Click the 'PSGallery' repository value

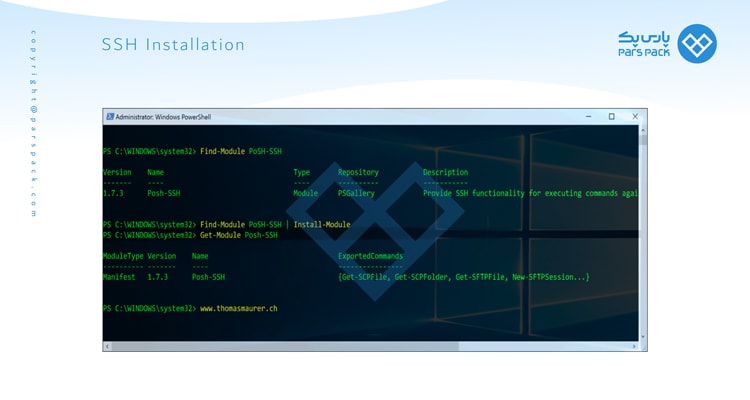click(356, 193)
